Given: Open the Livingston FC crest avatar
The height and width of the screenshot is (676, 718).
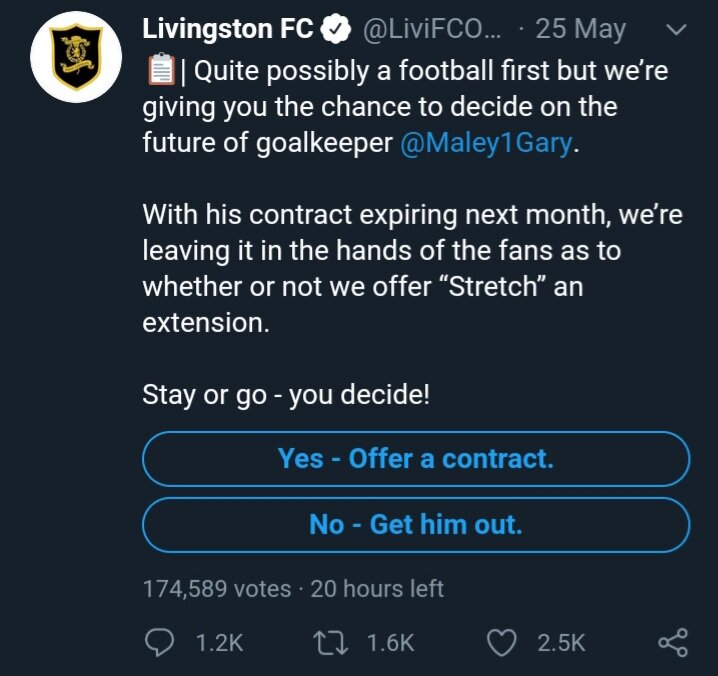Looking at the screenshot, I should click(76, 57).
